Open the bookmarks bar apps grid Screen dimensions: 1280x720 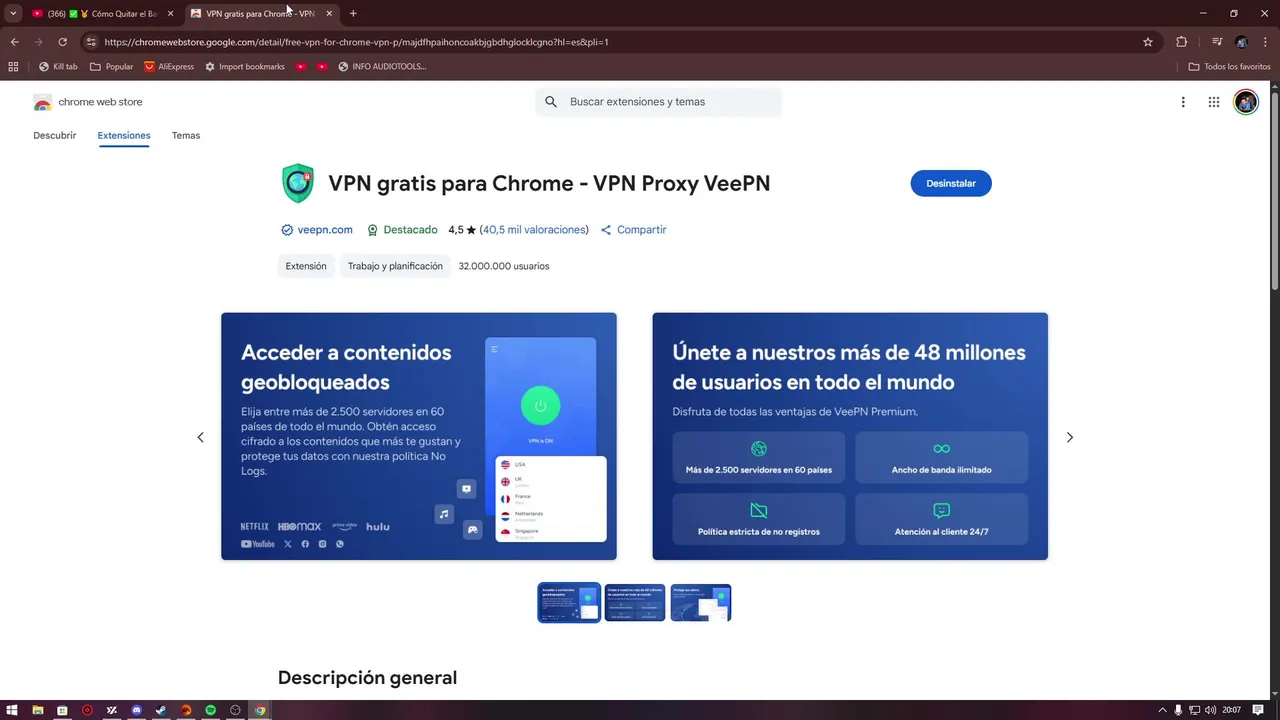point(13,67)
